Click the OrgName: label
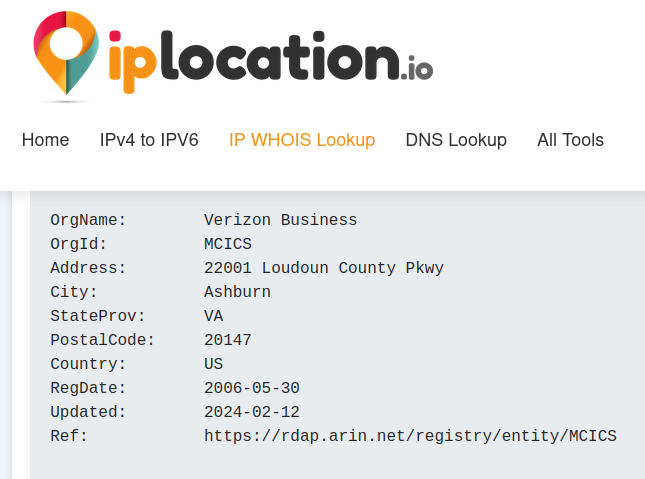 tap(88, 220)
